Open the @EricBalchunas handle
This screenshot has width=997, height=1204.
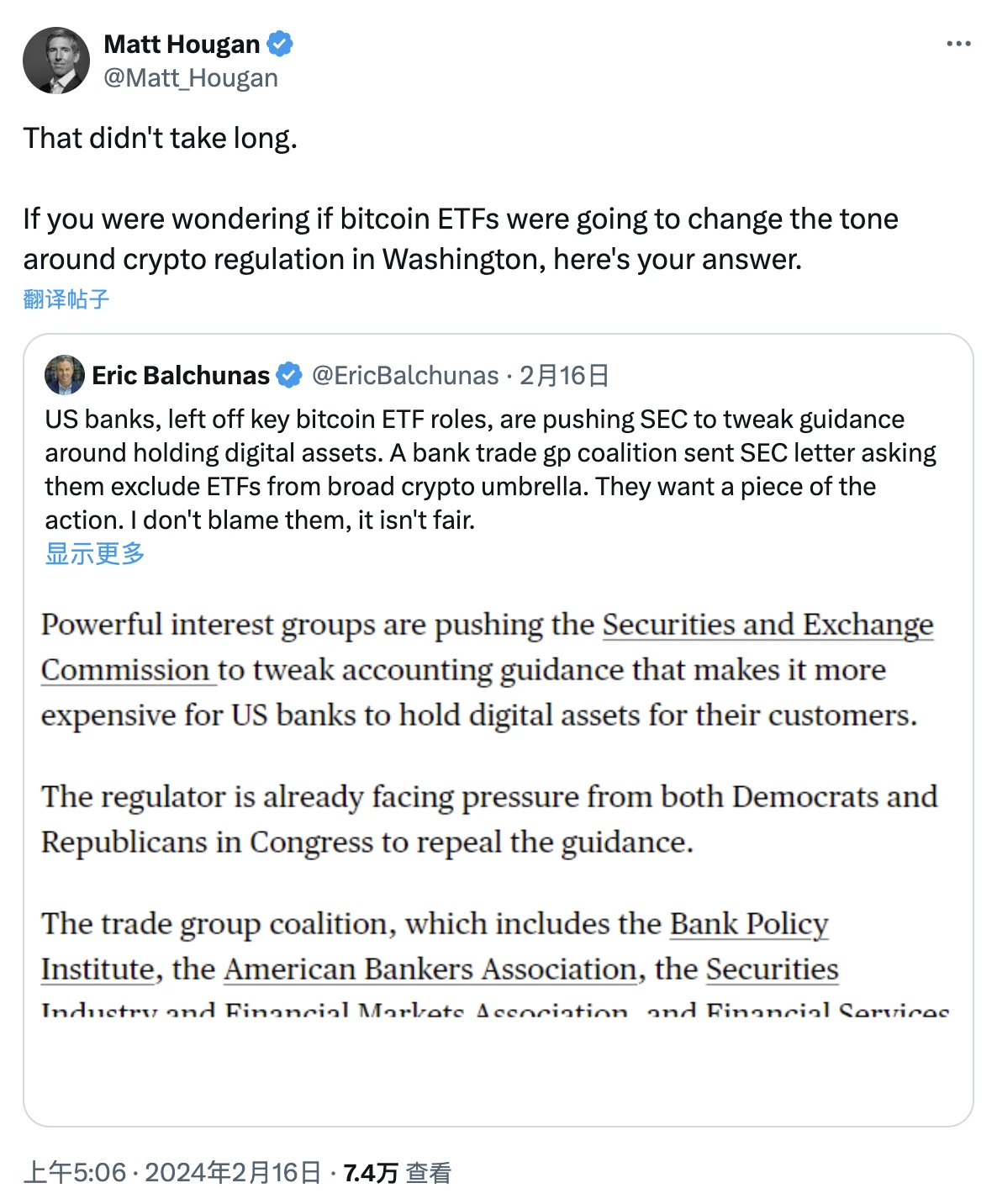coord(405,375)
